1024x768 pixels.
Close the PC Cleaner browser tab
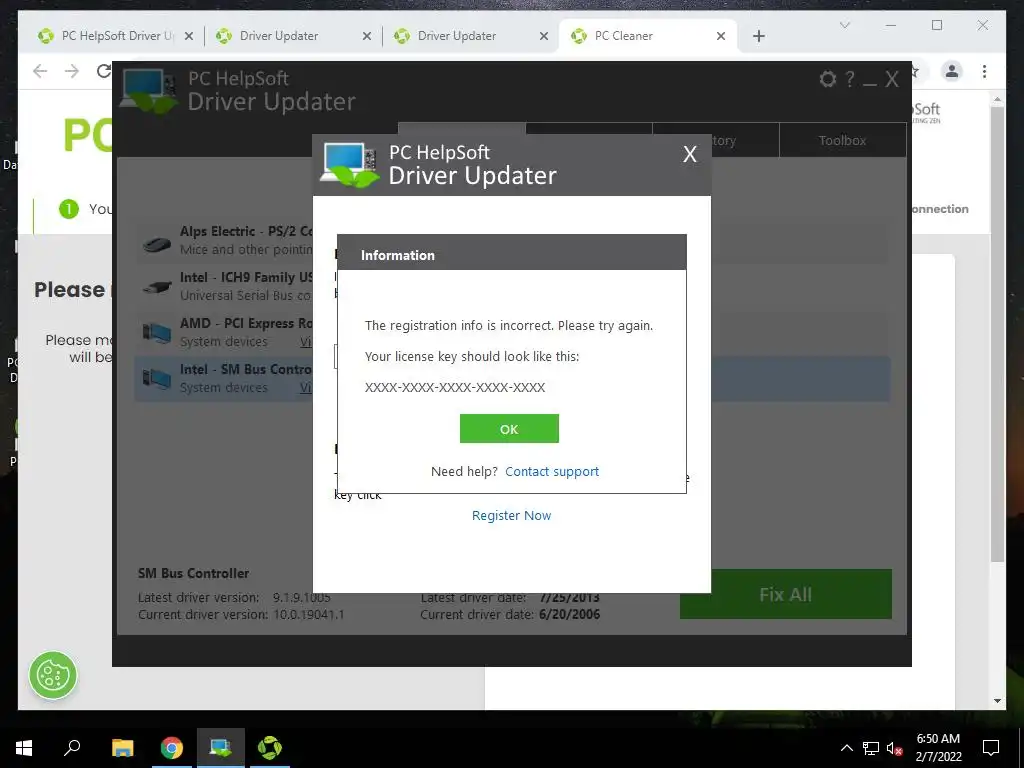point(721,36)
